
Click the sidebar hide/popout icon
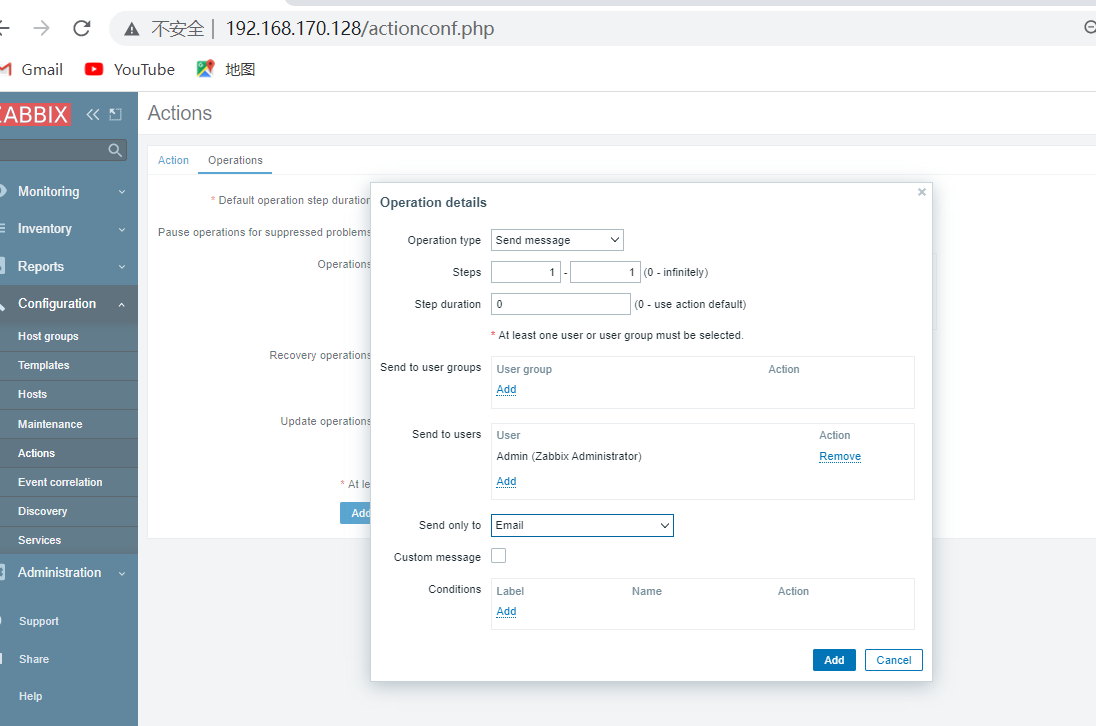click(115, 115)
